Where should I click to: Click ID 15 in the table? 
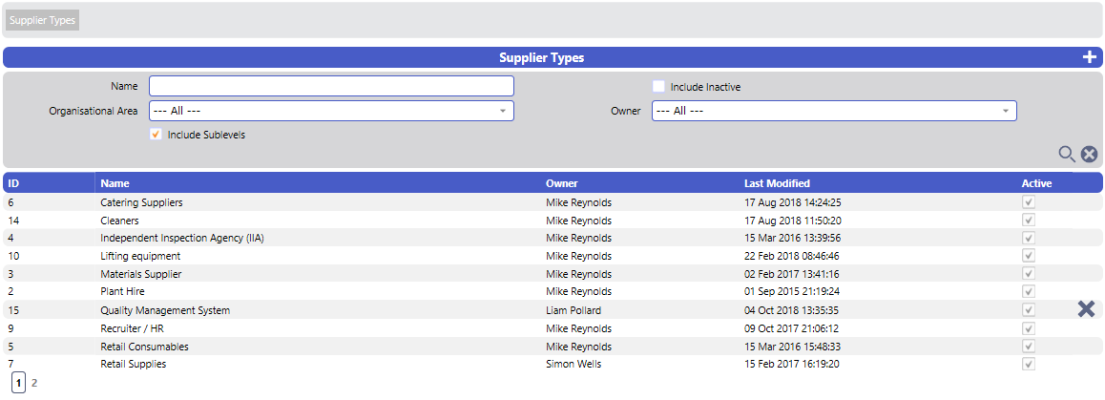pyautogui.click(x=13, y=310)
